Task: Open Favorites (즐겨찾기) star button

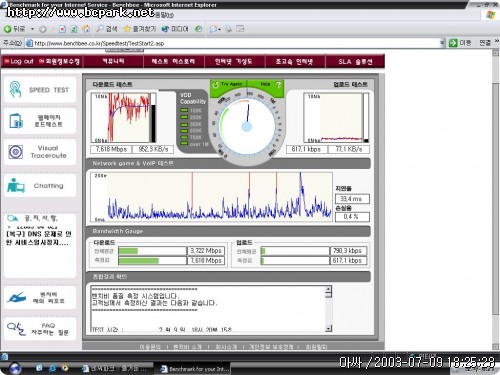Action: tap(139, 29)
